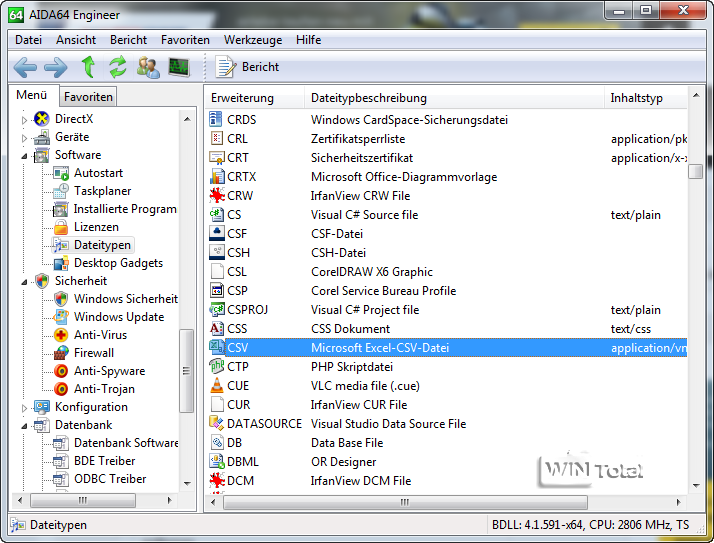Click the green Refresh arrows icon
714x543 pixels.
tap(118, 67)
